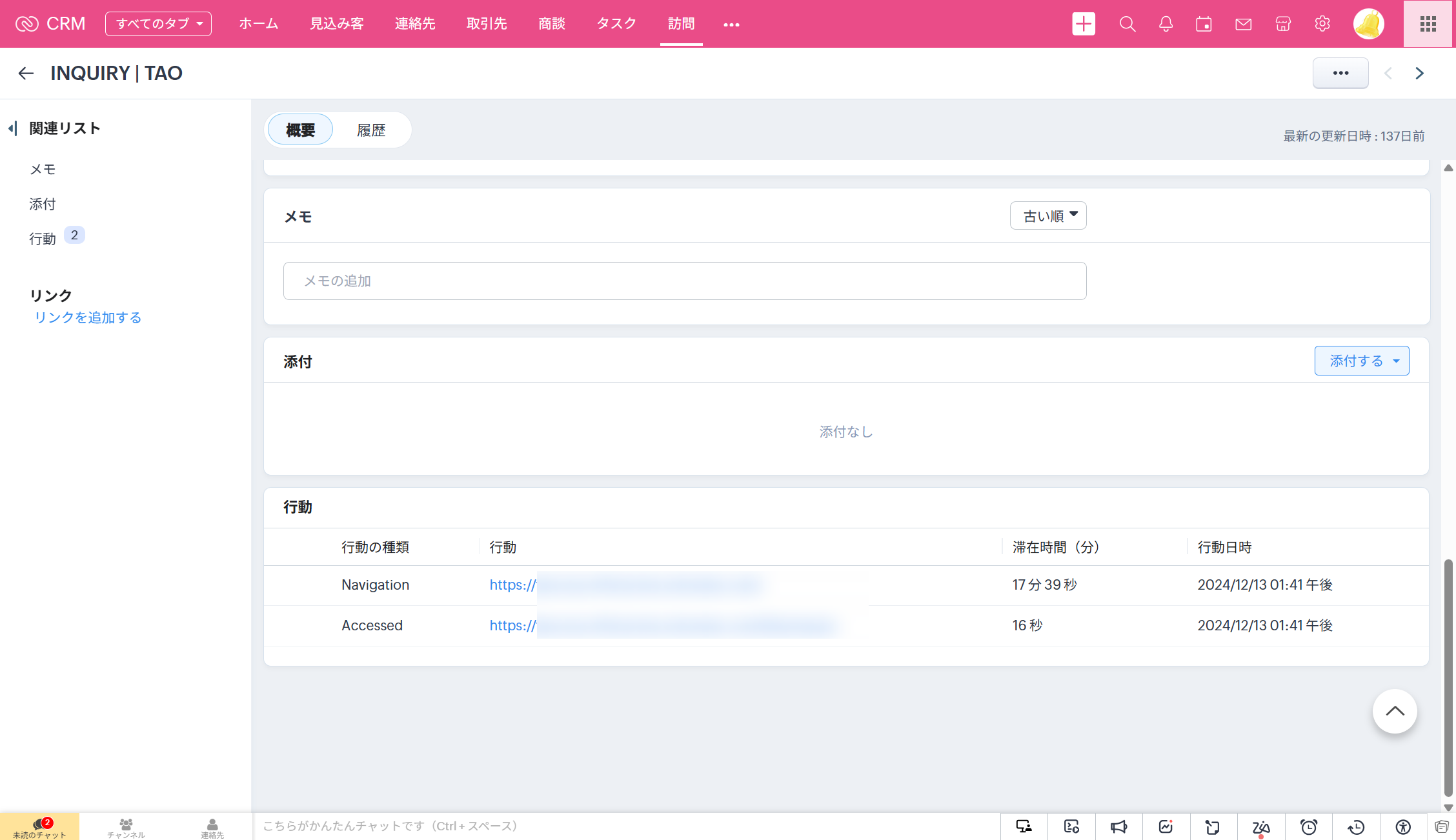1456x840 pixels.
Task: Click the メモの追加 input field
Action: pos(684,281)
